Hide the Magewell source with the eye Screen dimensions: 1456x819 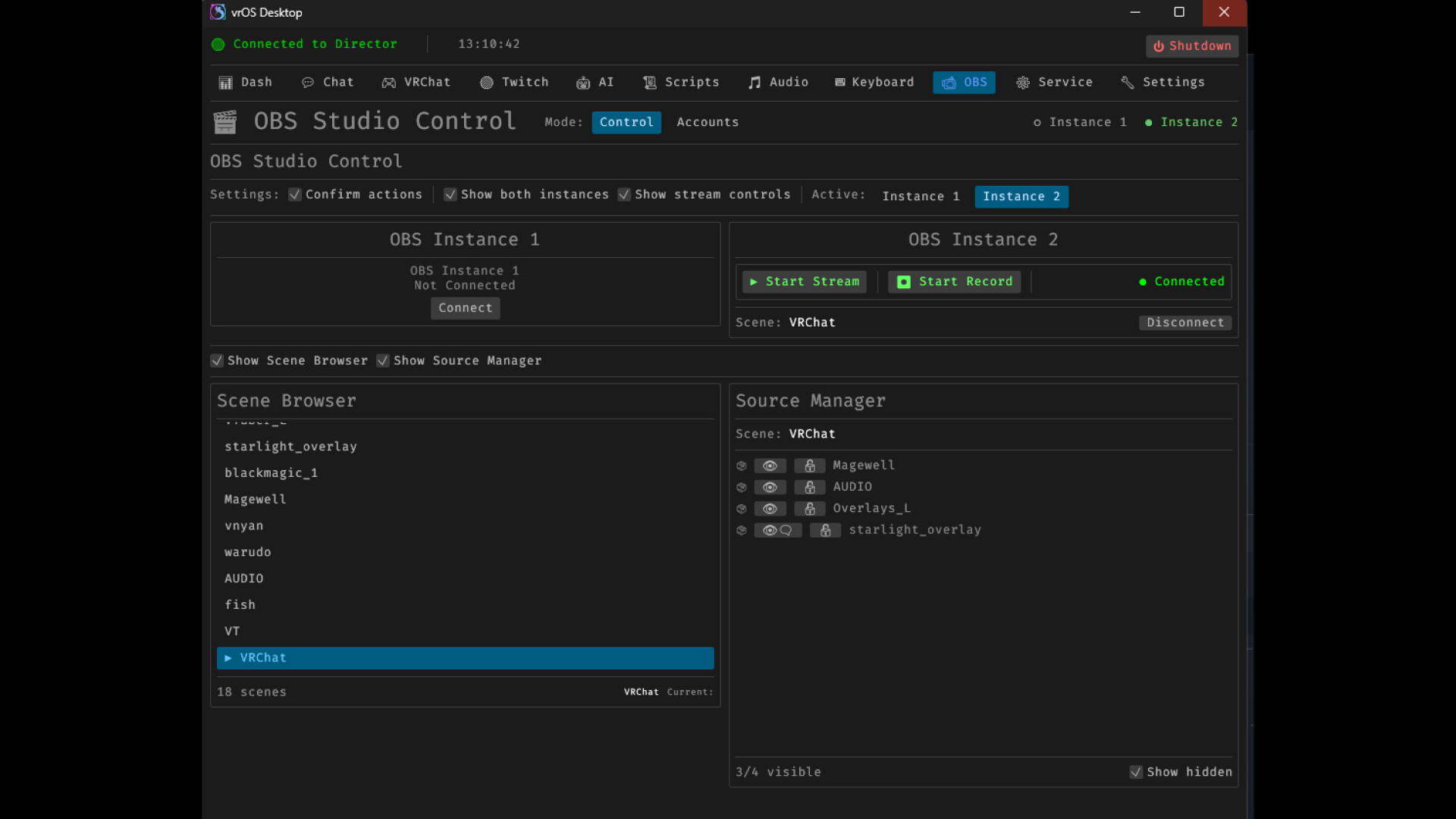coord(770,466)
